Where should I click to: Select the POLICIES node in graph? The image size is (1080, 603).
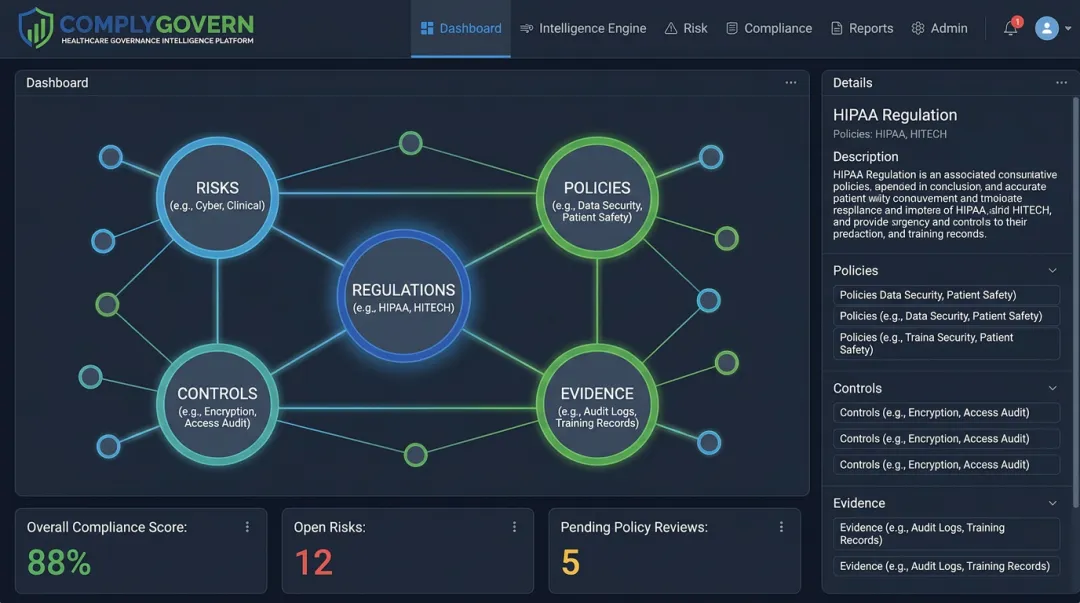597,198
